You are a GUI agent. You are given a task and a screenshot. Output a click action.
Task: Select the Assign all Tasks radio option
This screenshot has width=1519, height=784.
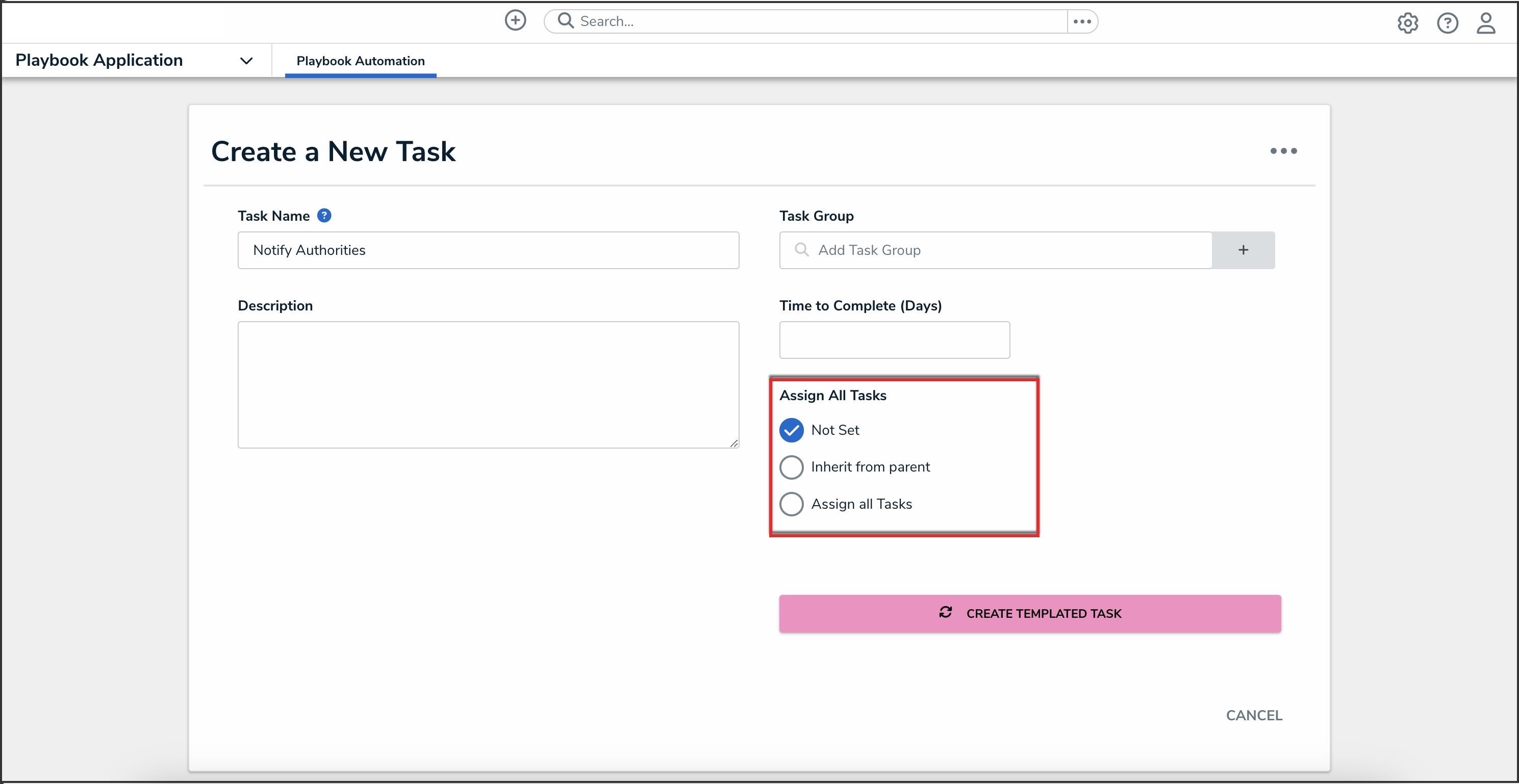click(x=791, y=504)
